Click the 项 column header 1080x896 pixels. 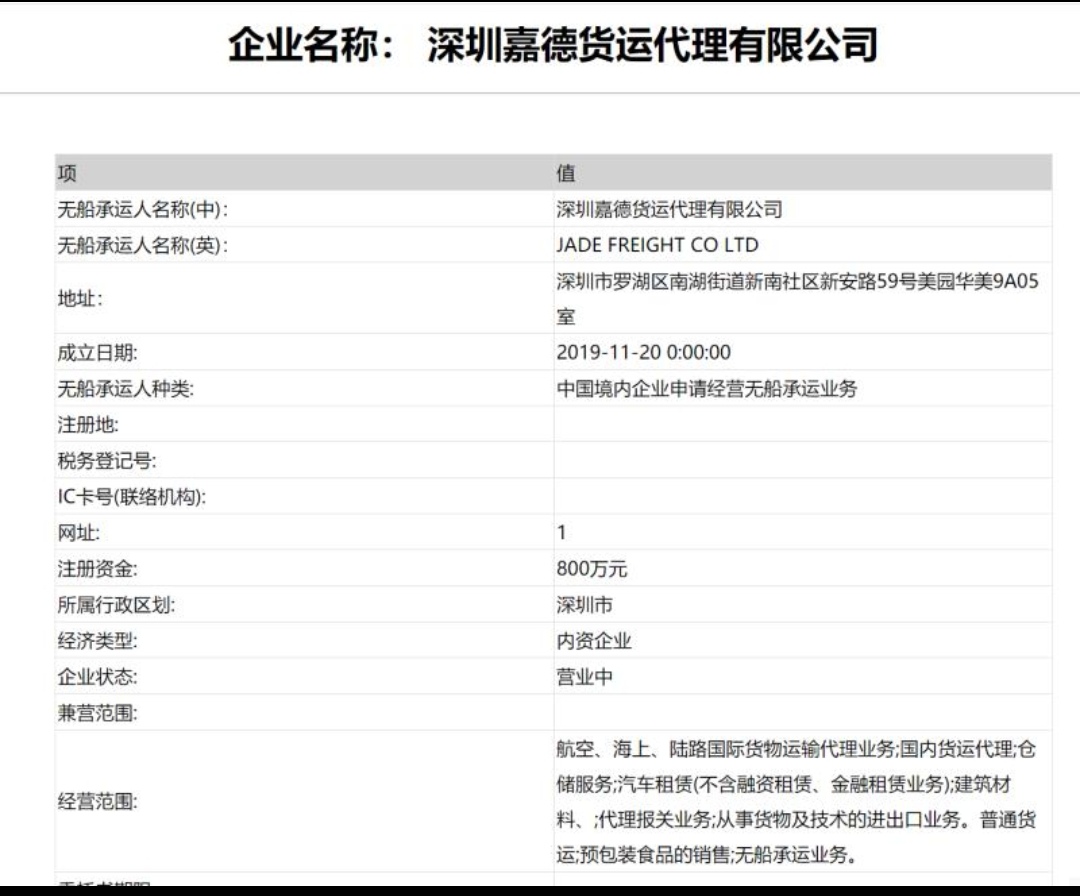67,173
